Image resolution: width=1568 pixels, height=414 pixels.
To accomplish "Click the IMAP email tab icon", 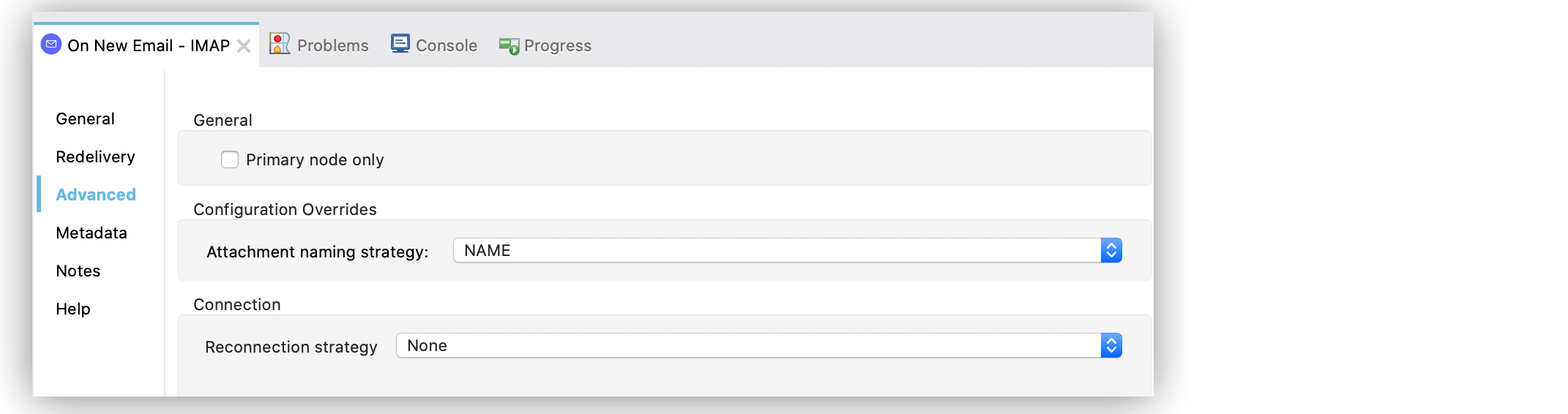I will click(x=51, y=45).
